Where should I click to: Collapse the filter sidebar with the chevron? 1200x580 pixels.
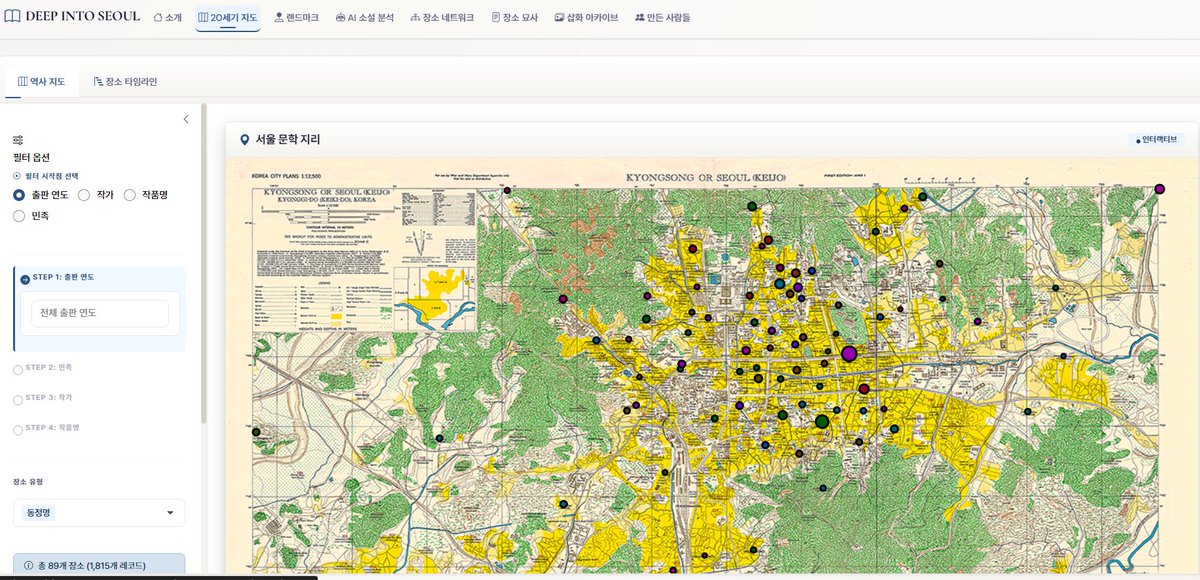tap(185, 119)
